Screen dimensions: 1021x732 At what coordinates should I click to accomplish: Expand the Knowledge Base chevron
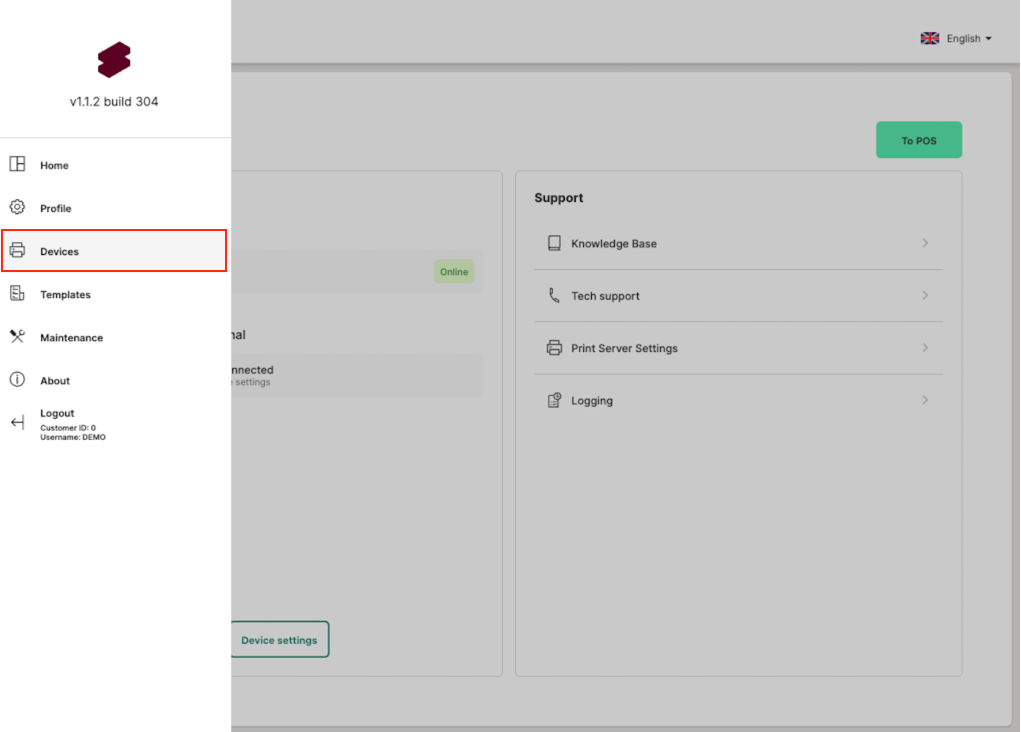point(925,243)
